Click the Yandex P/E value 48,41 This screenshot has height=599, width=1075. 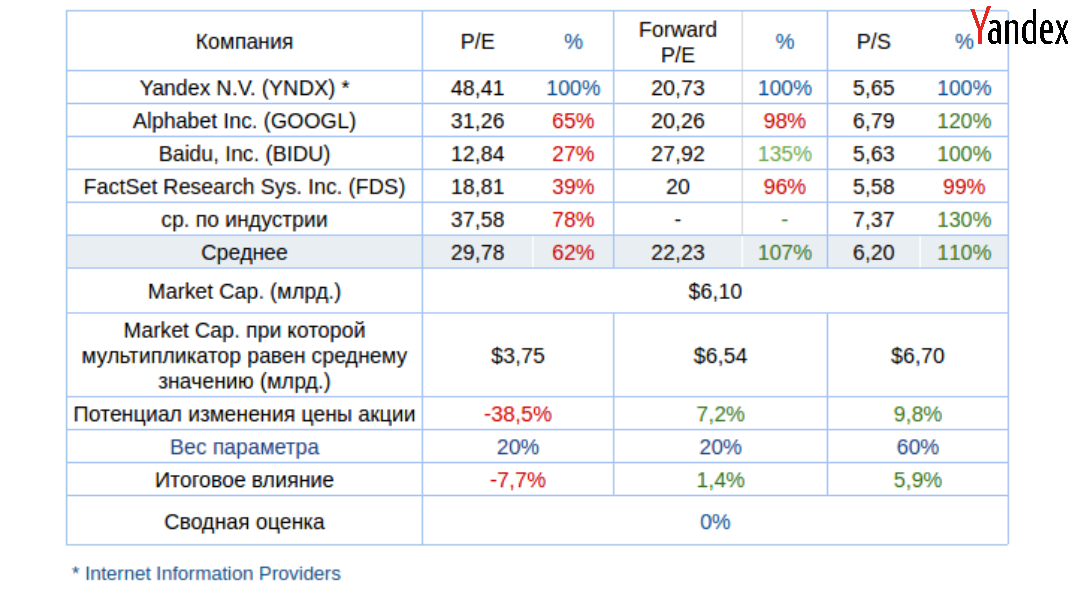pos(478,88)
